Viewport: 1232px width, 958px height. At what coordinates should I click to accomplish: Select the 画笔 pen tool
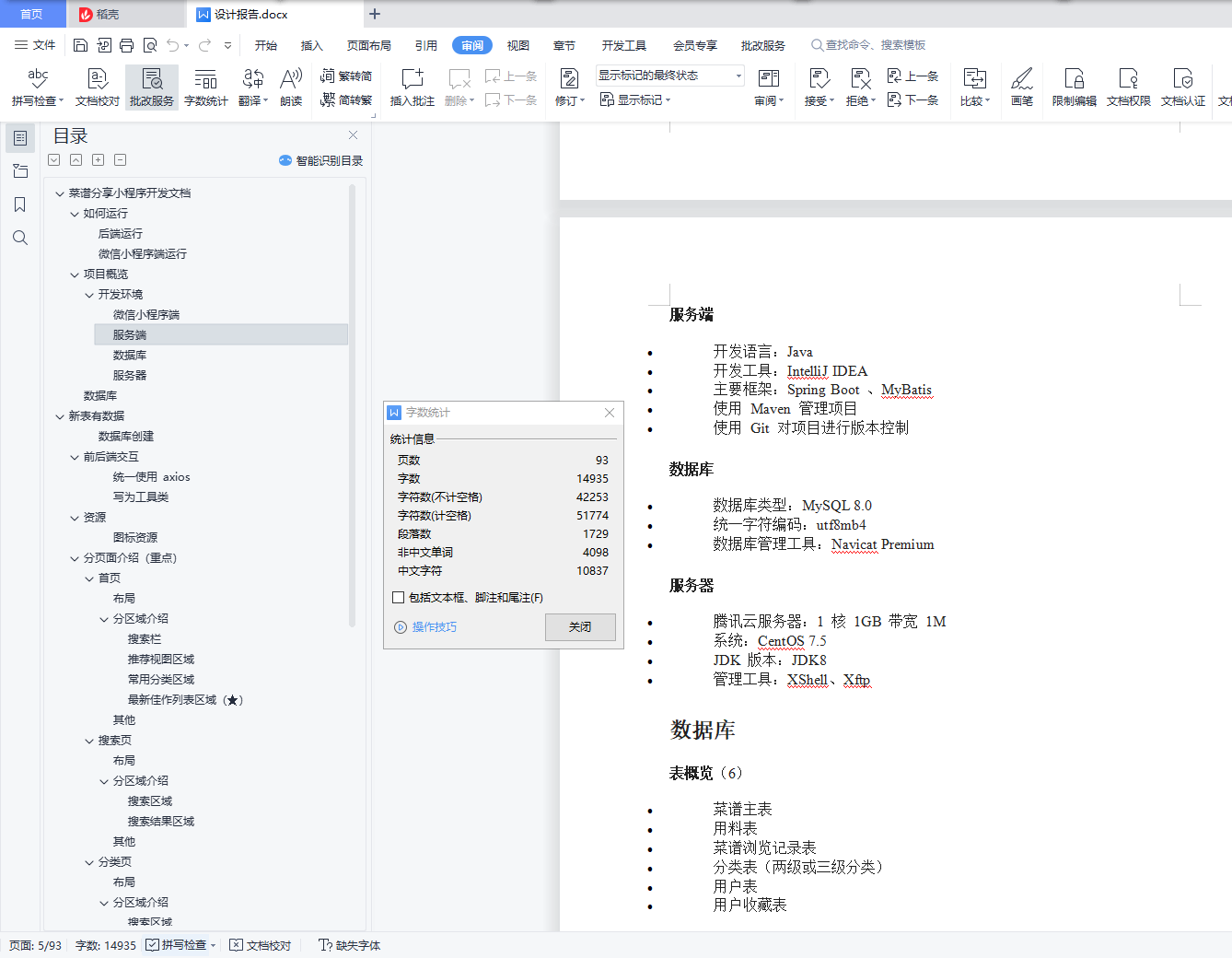[x=1022, y=87]
